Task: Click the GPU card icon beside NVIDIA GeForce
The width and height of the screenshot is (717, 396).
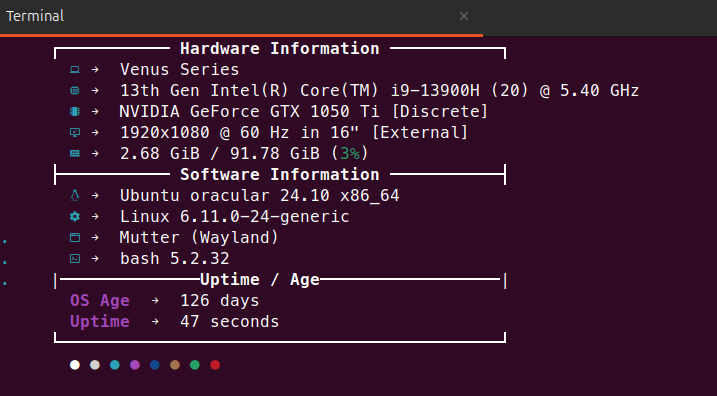Action: tap(75, 112)
